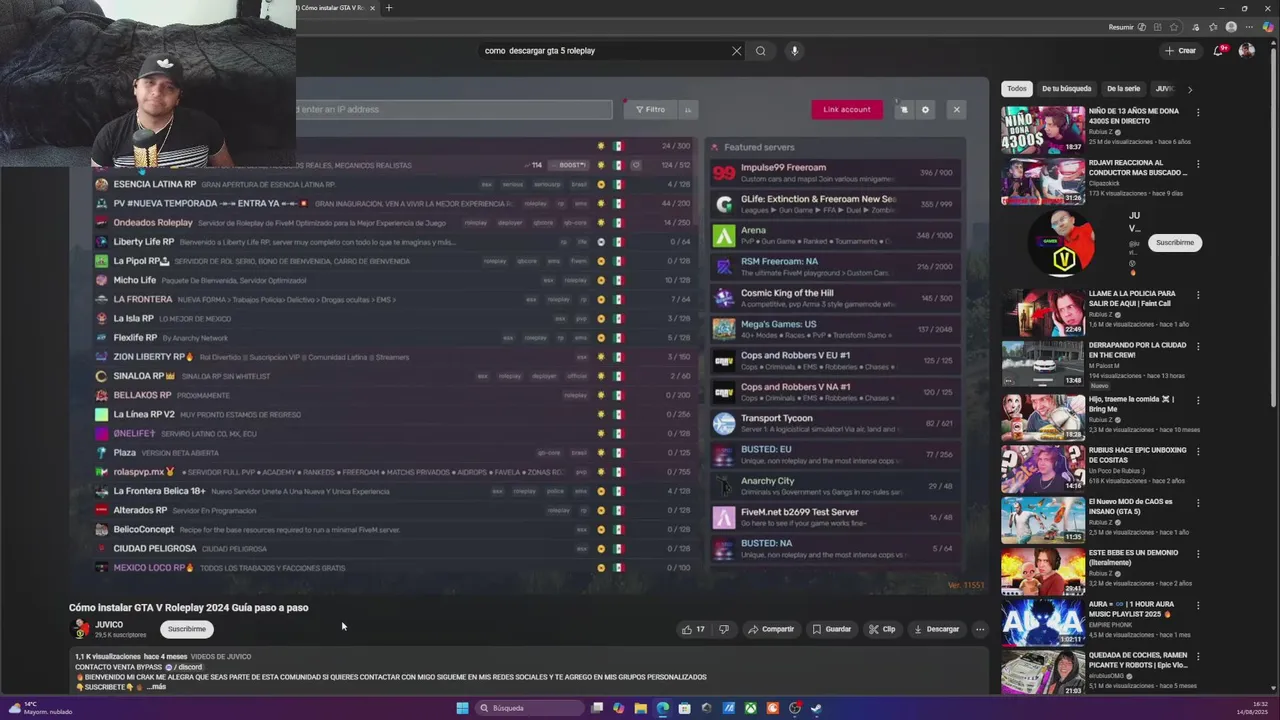Open the AURA music playlist thumbnail
This screenshot has width=1280, height=720.
(1043, 622)
